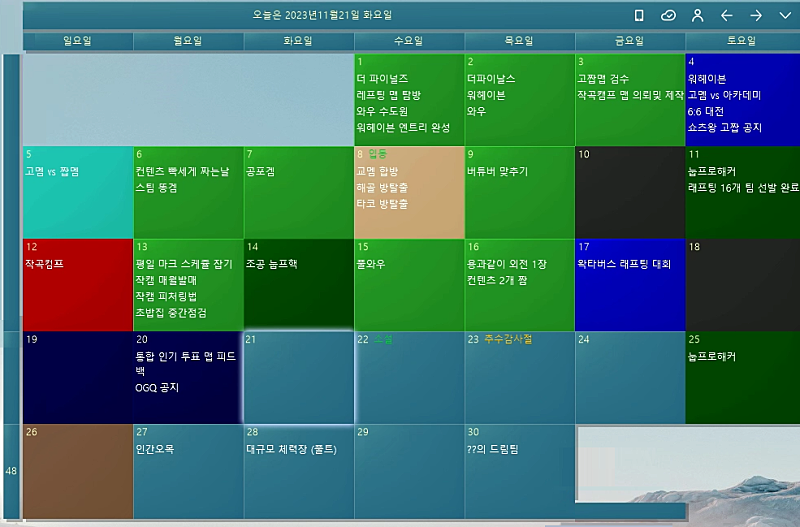
Task: Select the black day cell 10
Action: [x=630, y=192]
